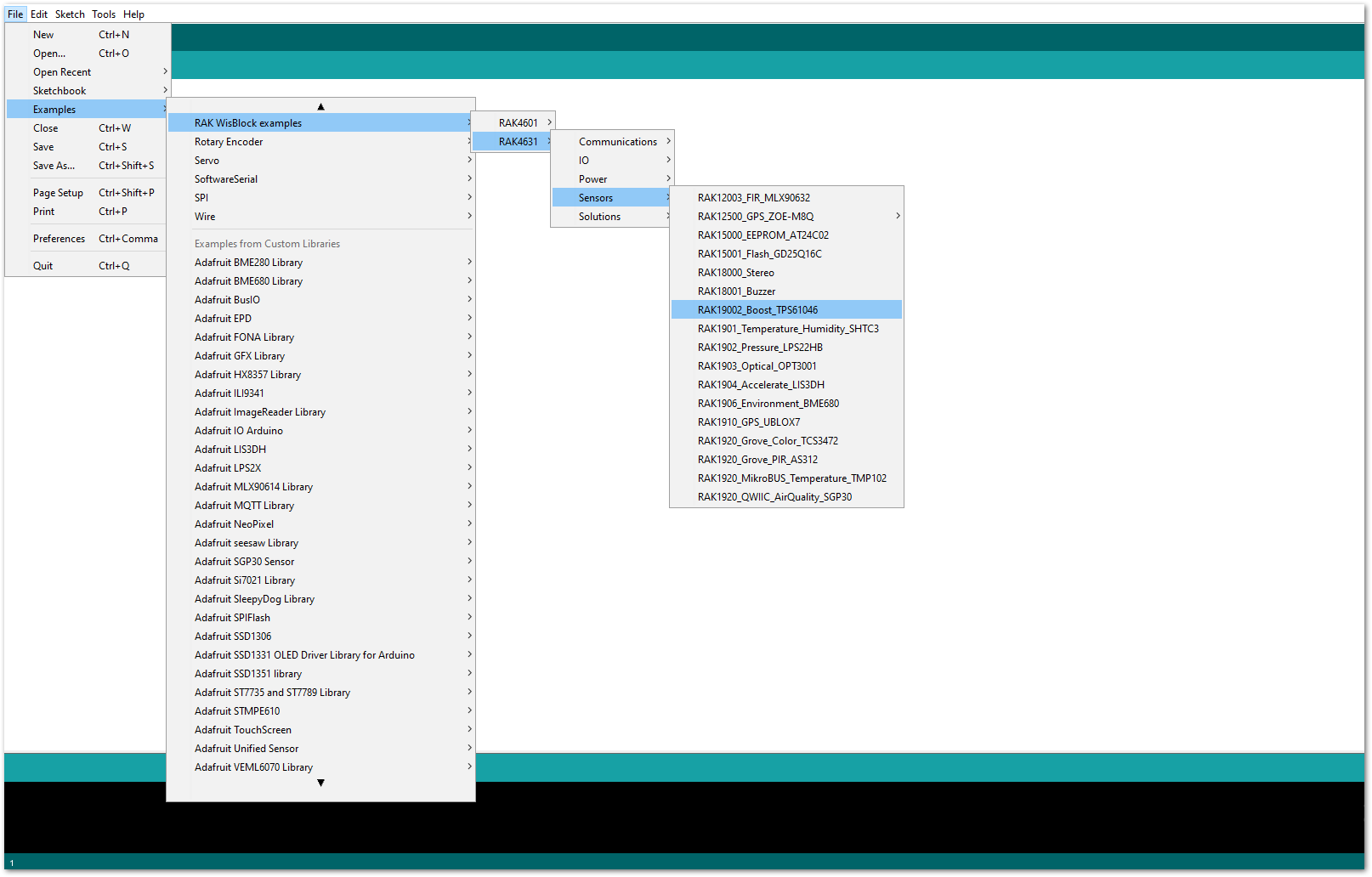This screenshot has width=1372, height=877.
Task: Open RAK12003_FIR_MLX90632 example
Action: (x=786, y=198)
